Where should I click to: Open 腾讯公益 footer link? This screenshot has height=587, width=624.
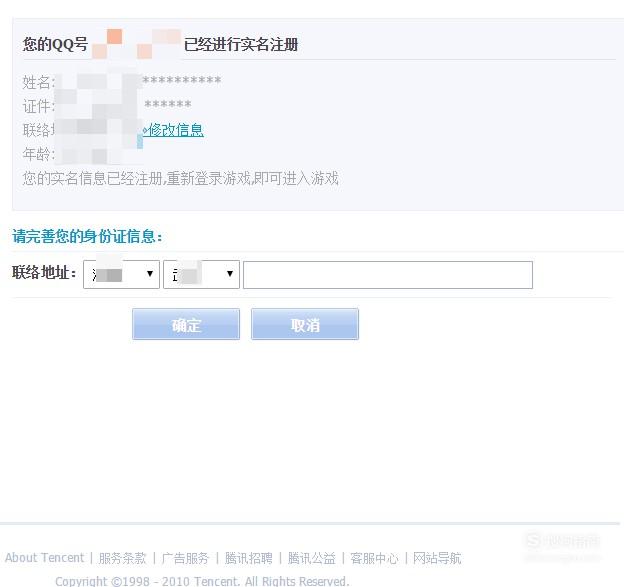click(312, 558)
